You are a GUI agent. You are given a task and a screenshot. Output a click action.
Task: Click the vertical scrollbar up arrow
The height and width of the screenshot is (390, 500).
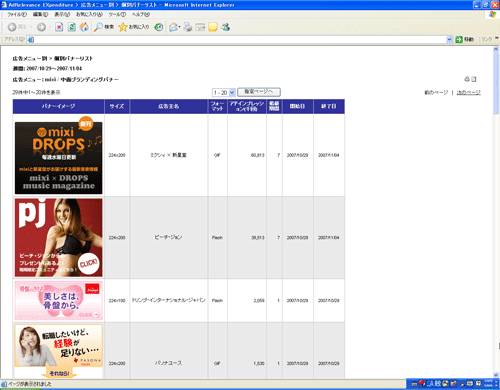(496, 49)
